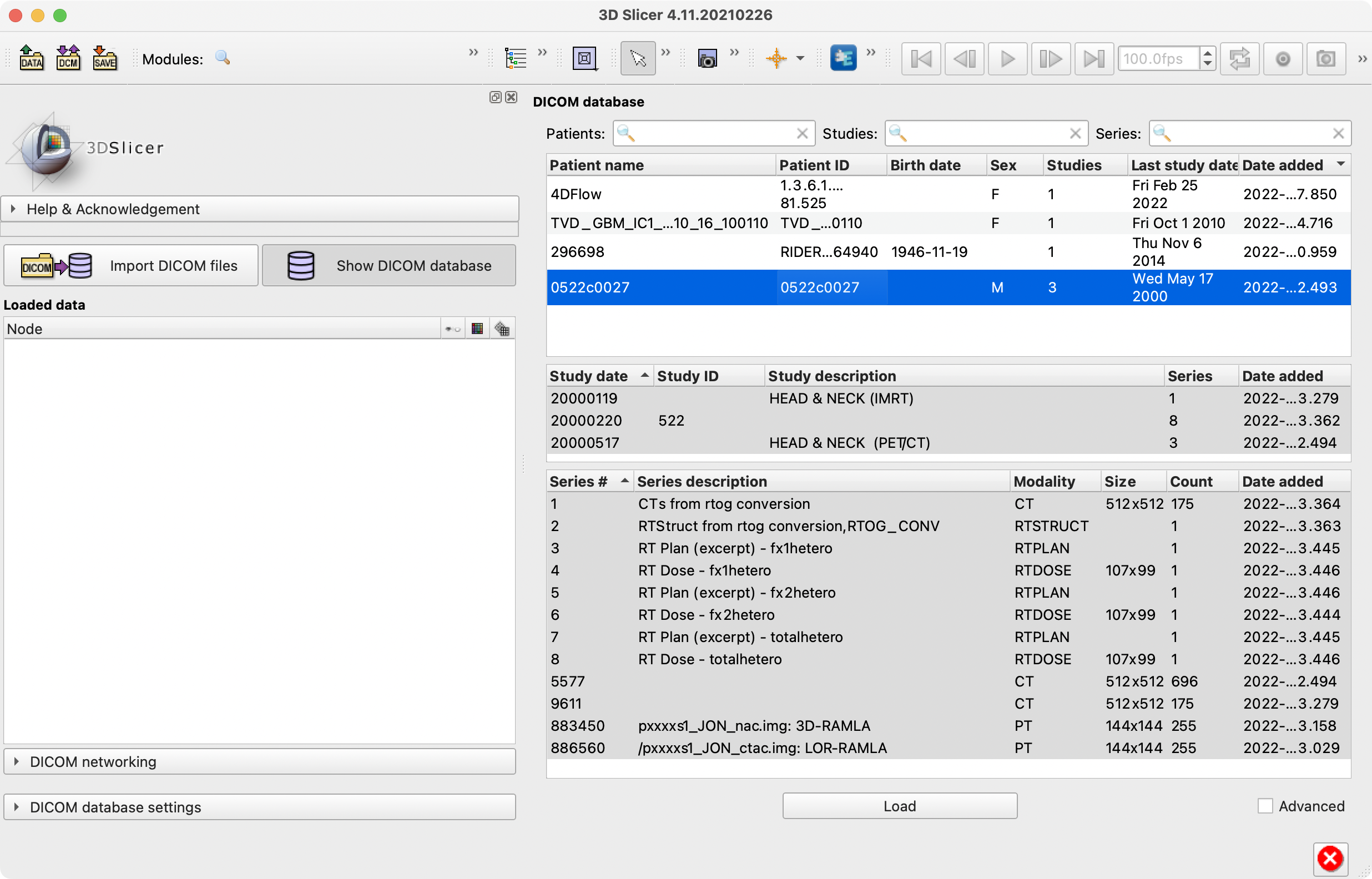The height and width of the screenshot is (879, 1372).
Task: Toggle recording in the sequence toolbar
Action: [x=1283, y=58]
